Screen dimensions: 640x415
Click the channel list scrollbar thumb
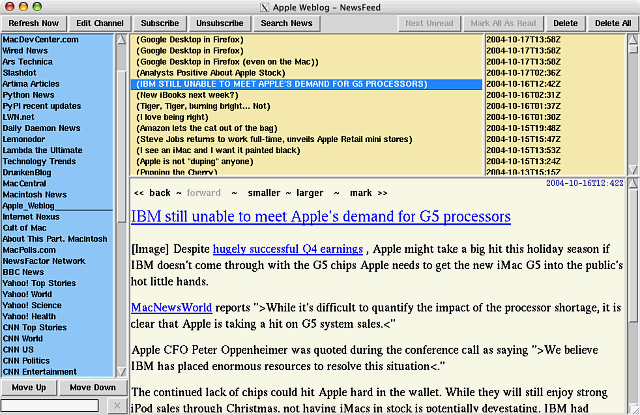pos(122,147)
